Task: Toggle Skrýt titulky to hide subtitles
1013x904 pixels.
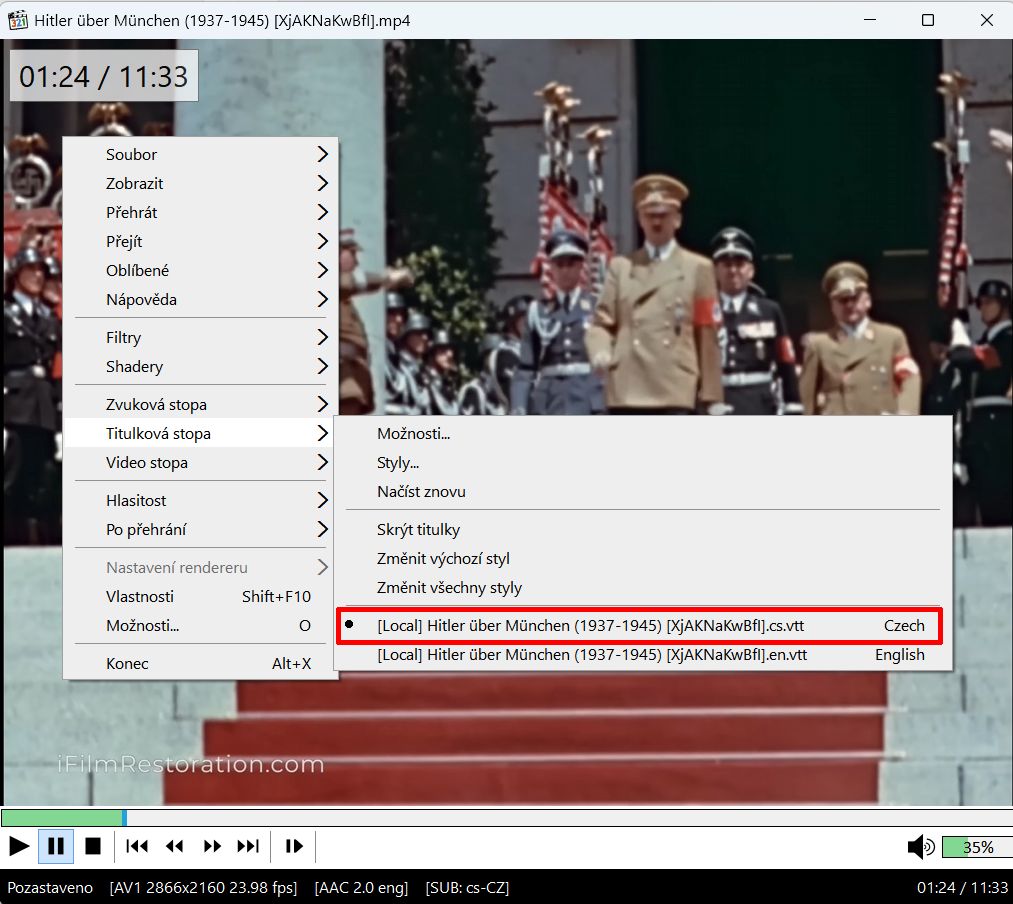Action: (418, 530)
